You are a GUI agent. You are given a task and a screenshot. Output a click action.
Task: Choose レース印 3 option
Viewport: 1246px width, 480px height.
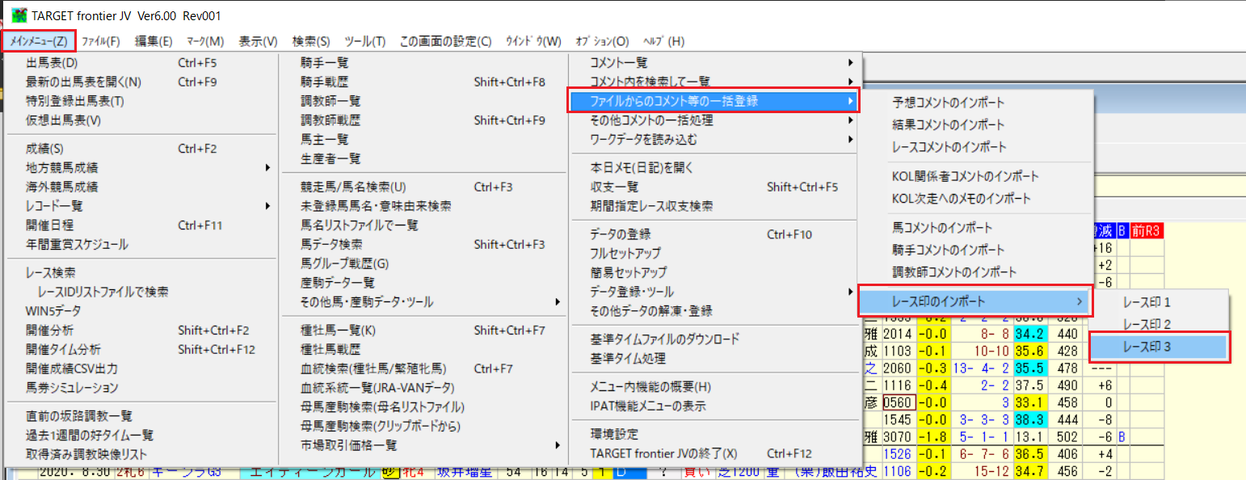click(1159, 347)
